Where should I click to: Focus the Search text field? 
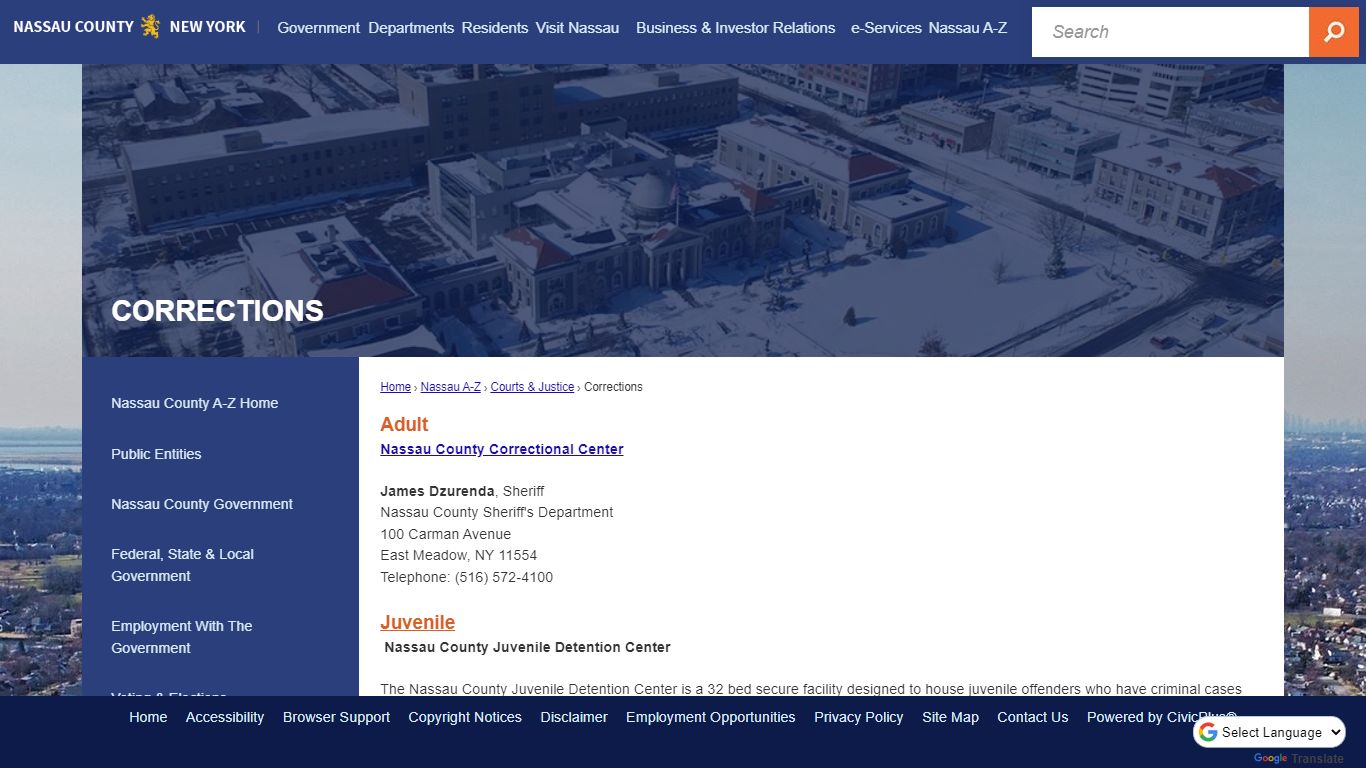coord(1170,32)
